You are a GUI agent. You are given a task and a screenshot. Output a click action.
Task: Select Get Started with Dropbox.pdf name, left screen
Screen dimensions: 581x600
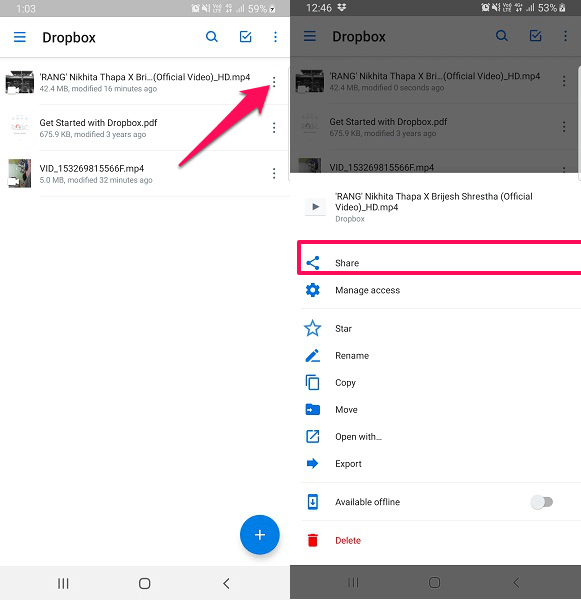tap(98, 123)
